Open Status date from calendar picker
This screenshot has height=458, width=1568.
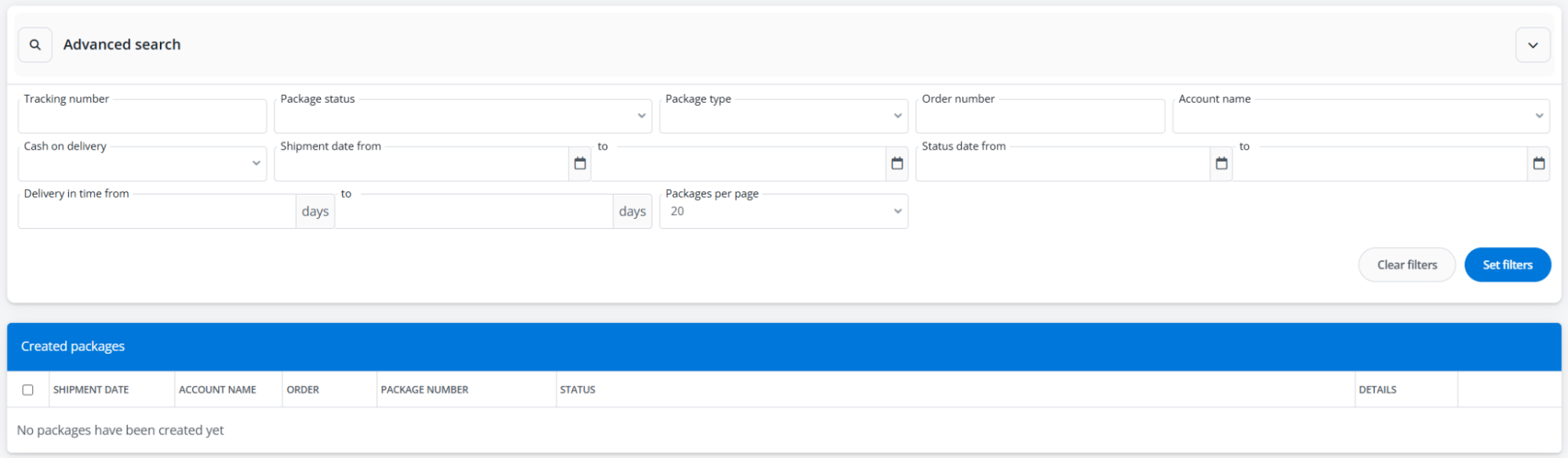pyautogui.click(x=1221, y=164)
